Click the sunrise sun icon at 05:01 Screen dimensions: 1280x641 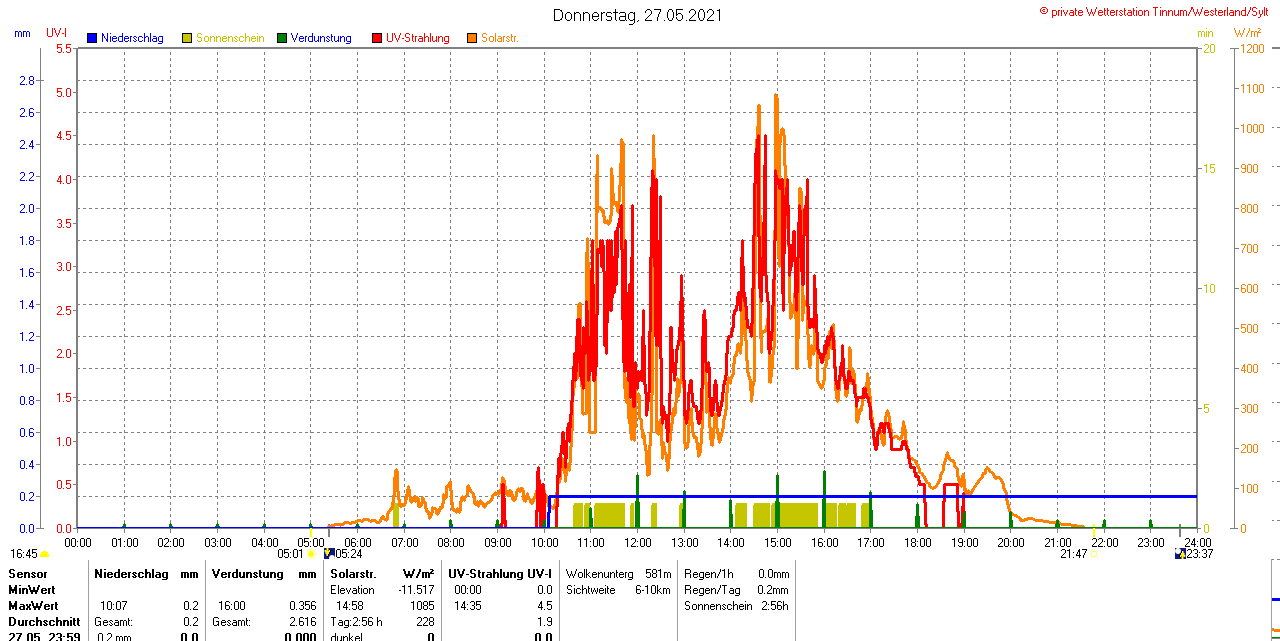(x=311, y=553)
